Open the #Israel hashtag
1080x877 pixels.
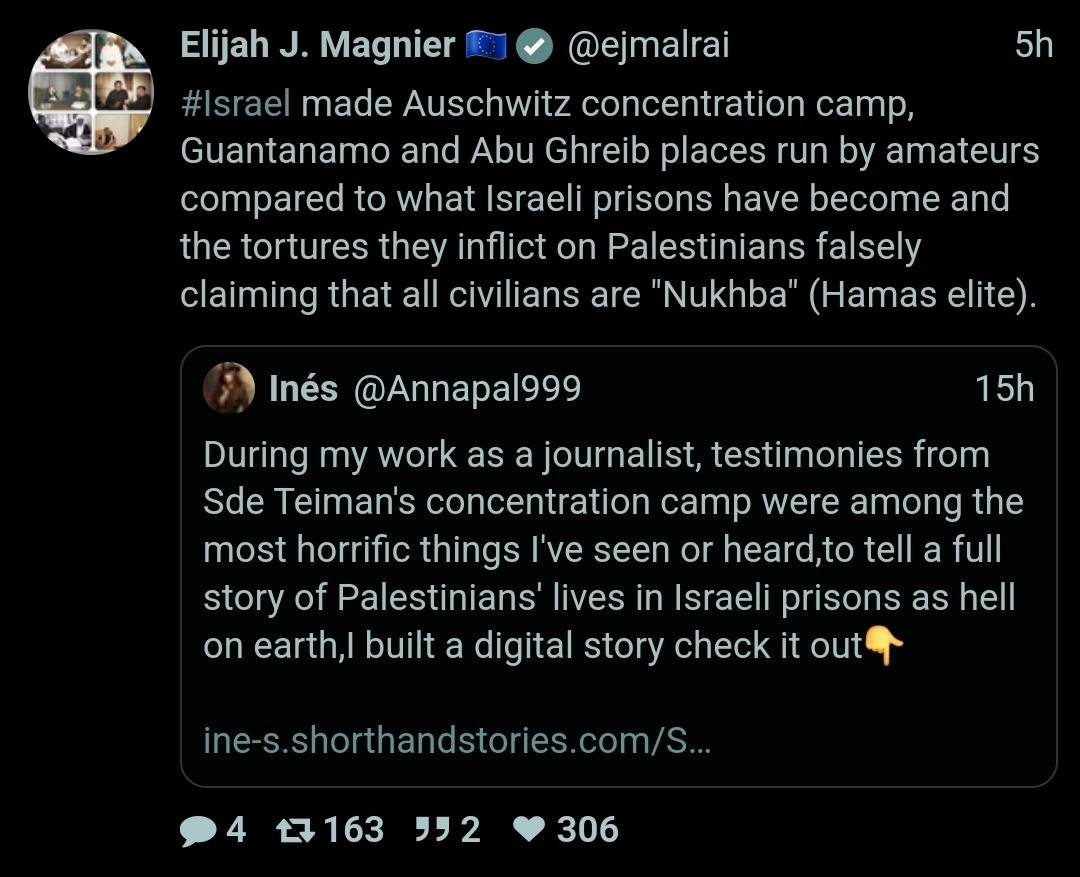point(236,103)
